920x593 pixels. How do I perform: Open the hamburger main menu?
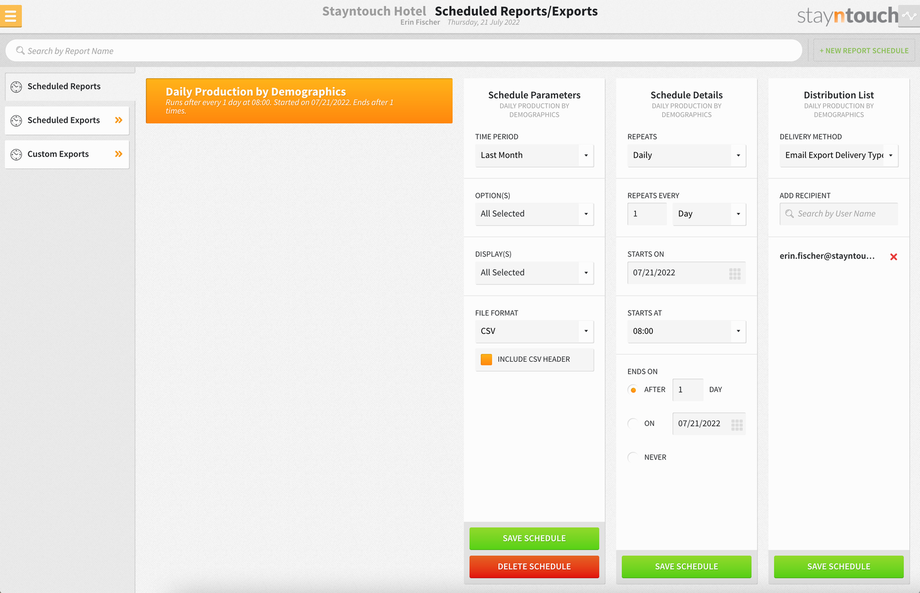click(11, 16)
